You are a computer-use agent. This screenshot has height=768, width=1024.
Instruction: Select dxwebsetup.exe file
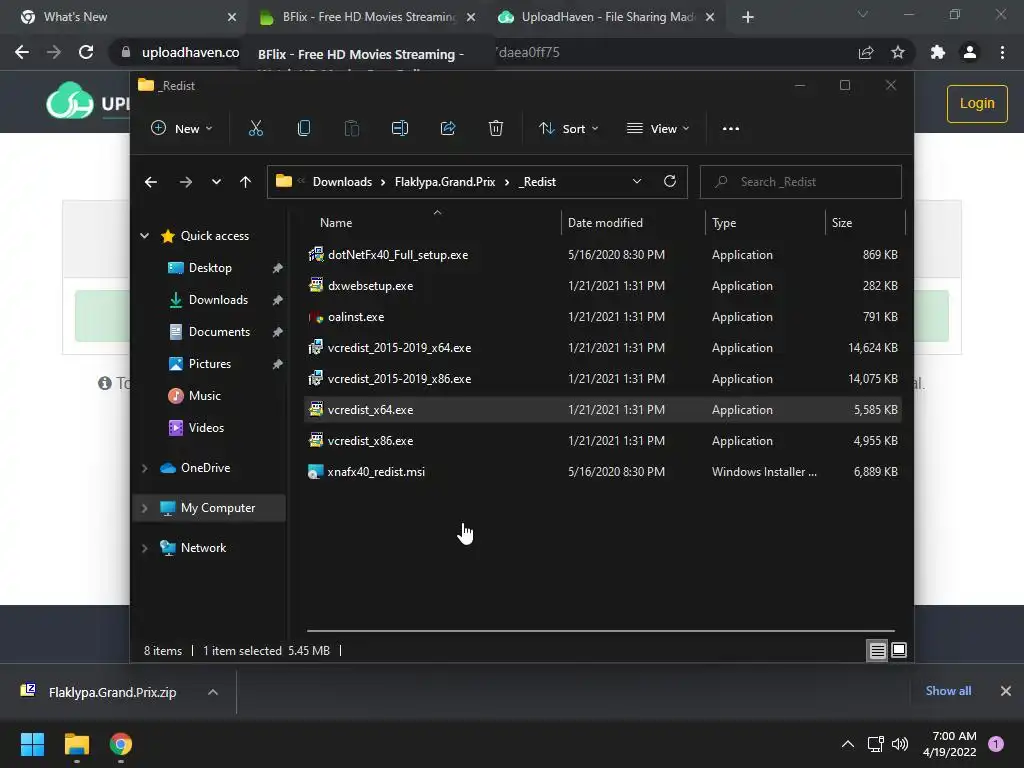603,285
